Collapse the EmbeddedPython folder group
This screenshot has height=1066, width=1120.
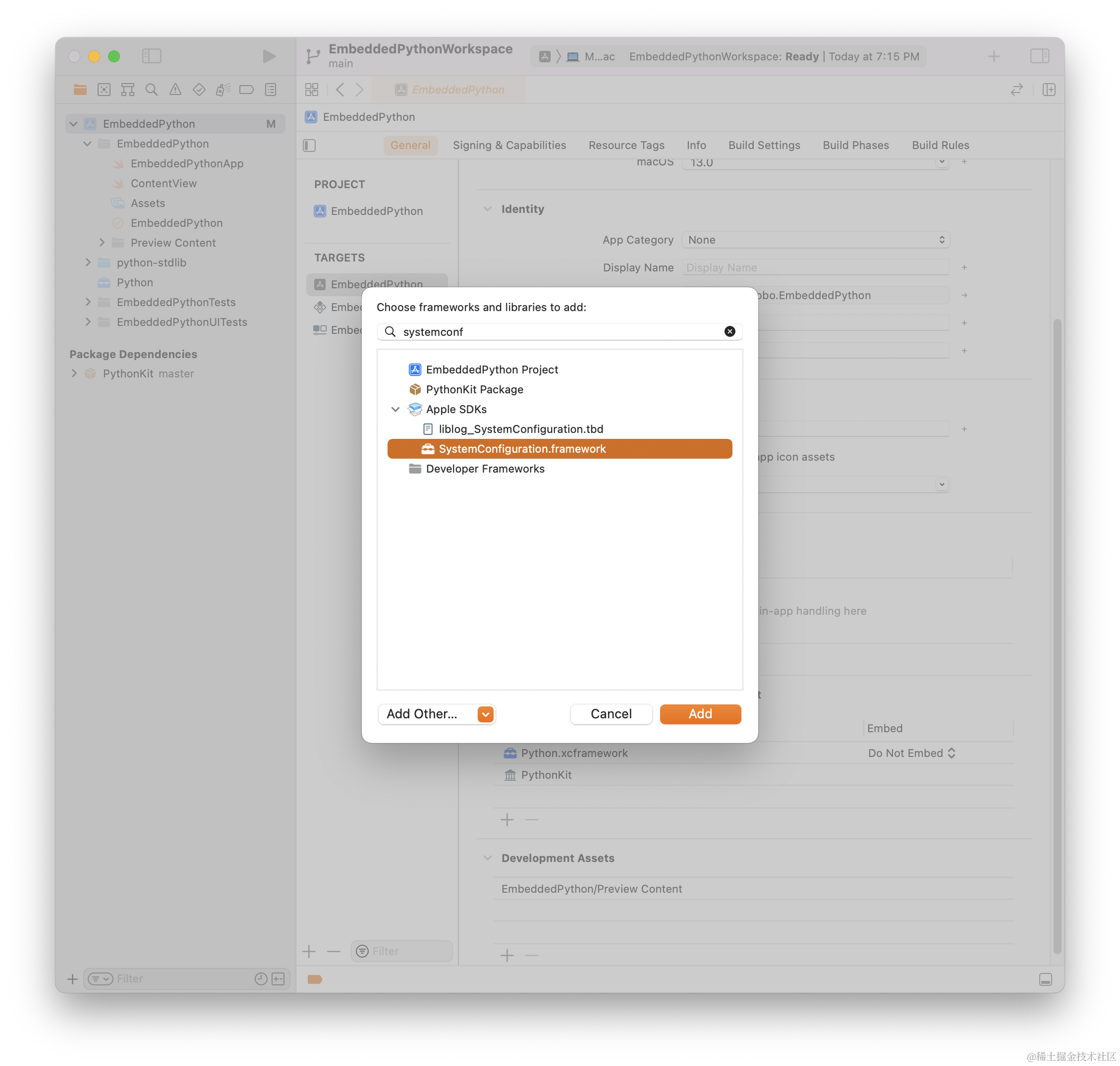tap(87, 143)
